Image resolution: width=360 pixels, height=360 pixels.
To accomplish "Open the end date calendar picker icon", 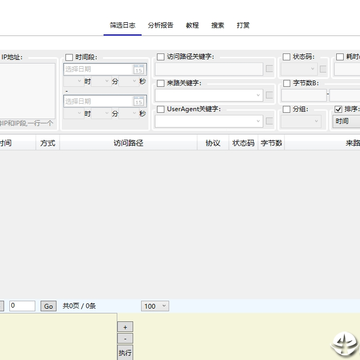I will click(139, 101).
